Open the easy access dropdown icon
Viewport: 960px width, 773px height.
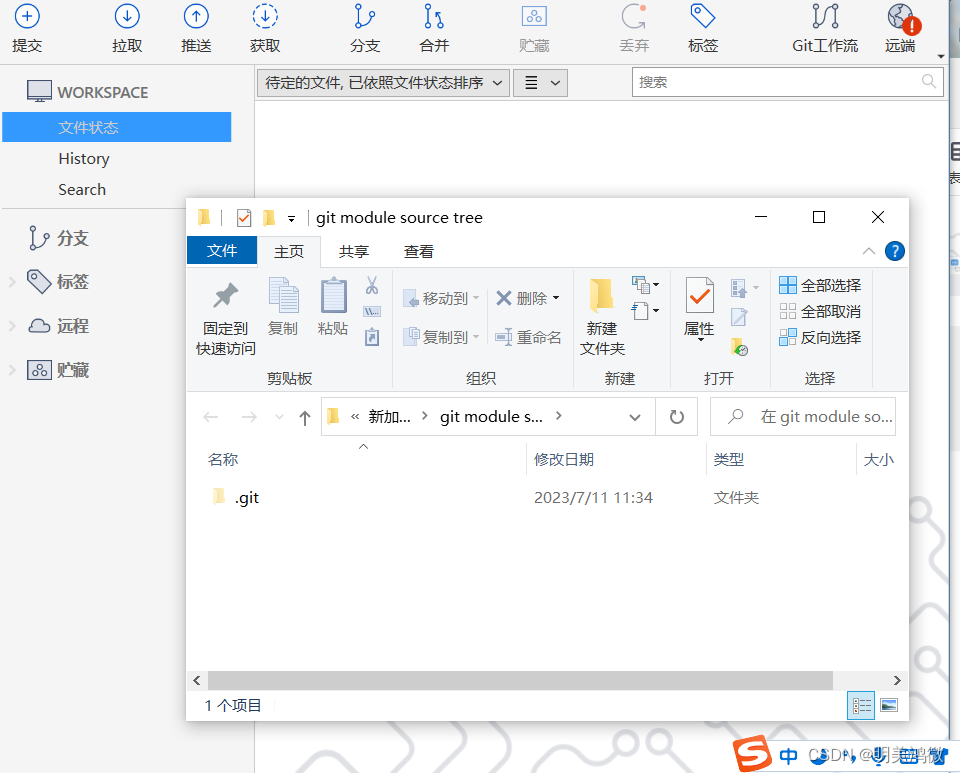(645, 311)
